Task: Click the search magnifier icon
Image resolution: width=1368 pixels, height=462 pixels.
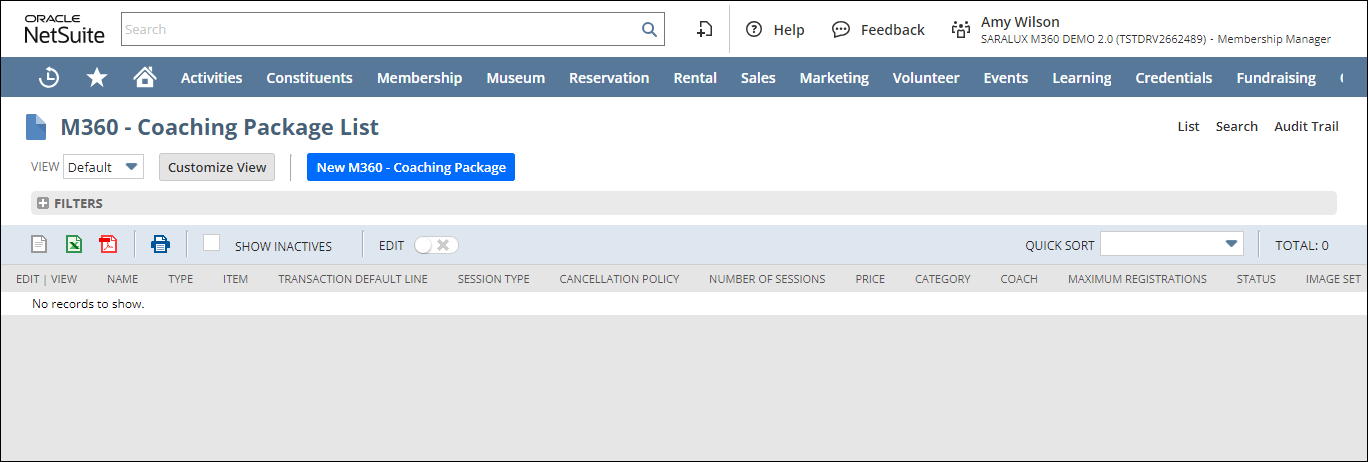Action: tap(649, 29)
